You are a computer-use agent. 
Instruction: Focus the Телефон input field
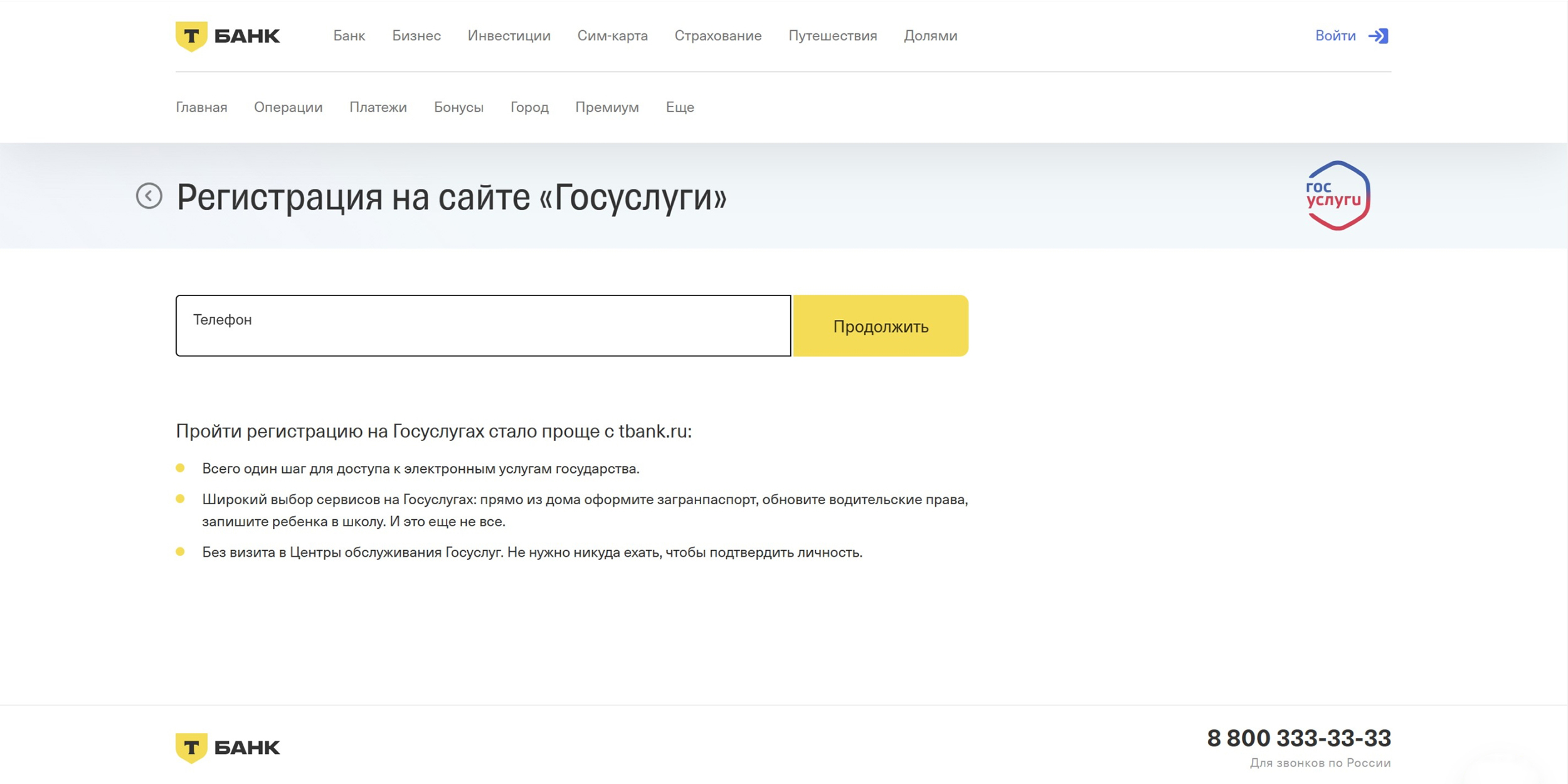(x=484, y=326)
